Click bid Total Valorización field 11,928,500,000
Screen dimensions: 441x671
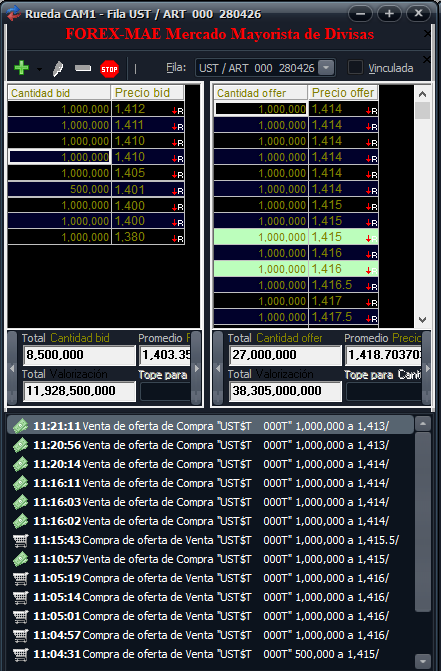[x=79, y=391]
